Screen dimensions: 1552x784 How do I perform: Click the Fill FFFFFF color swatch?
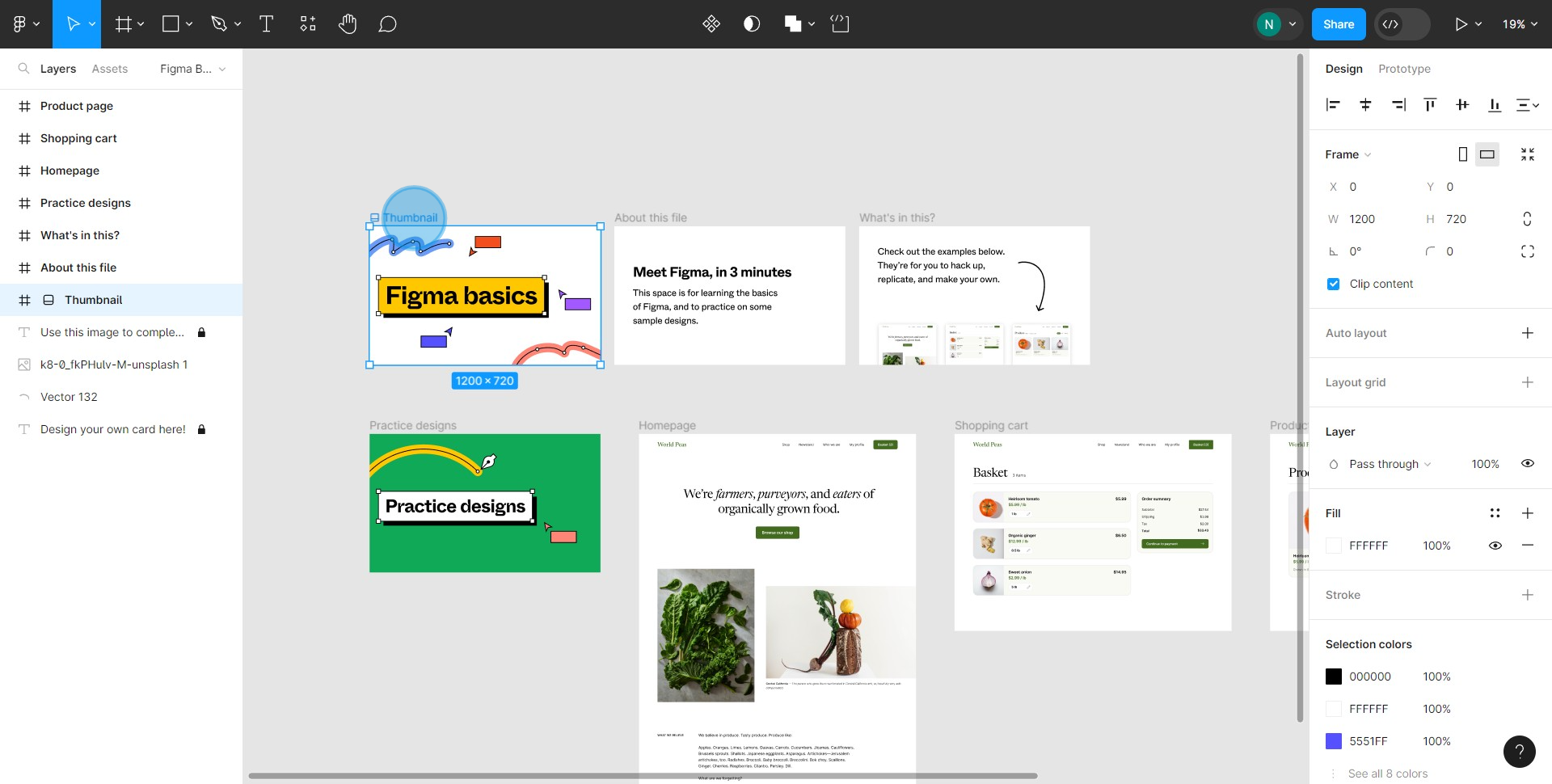pos(1334,546)
